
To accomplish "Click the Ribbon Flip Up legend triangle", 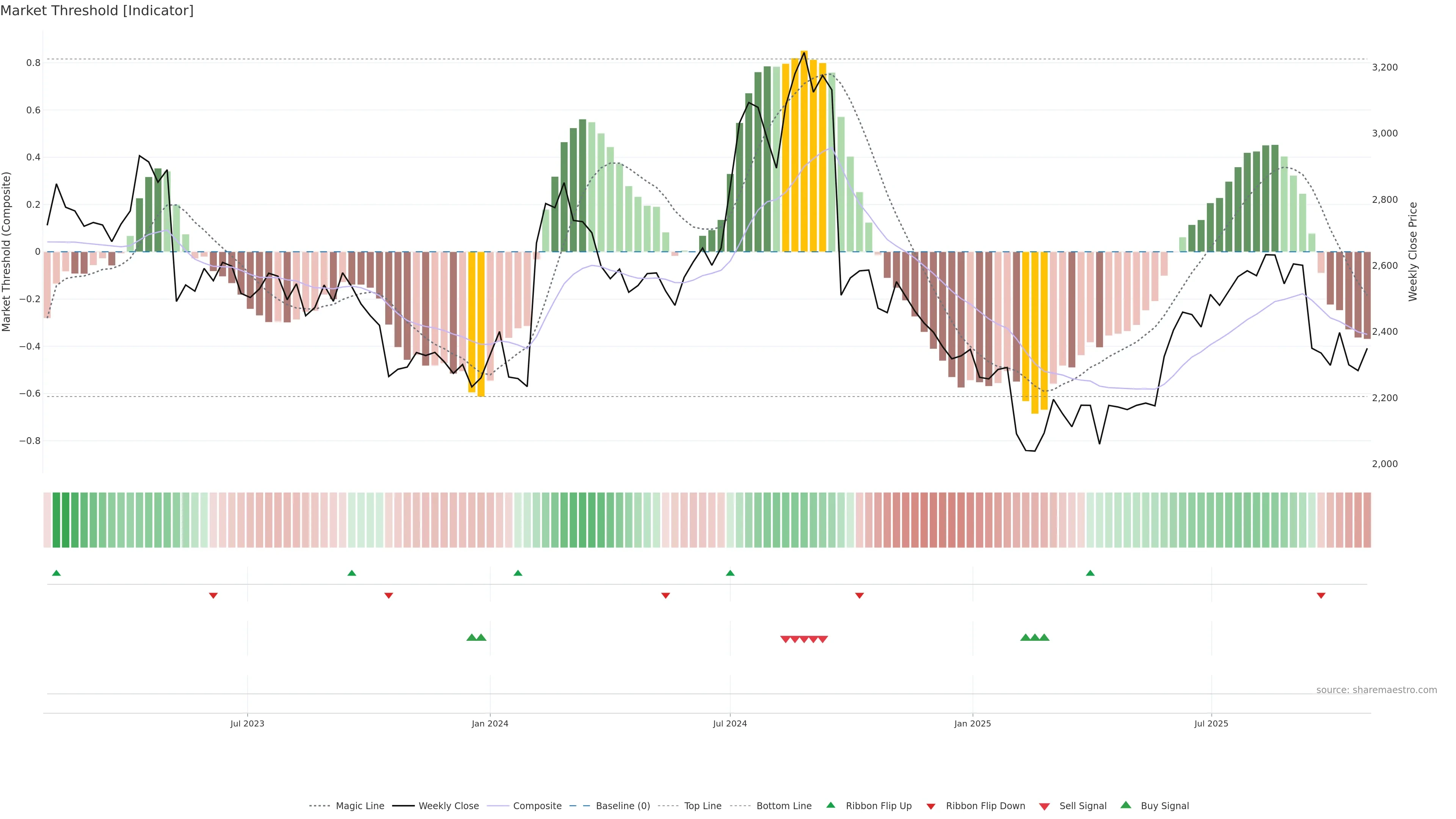I will pos(830,805).
